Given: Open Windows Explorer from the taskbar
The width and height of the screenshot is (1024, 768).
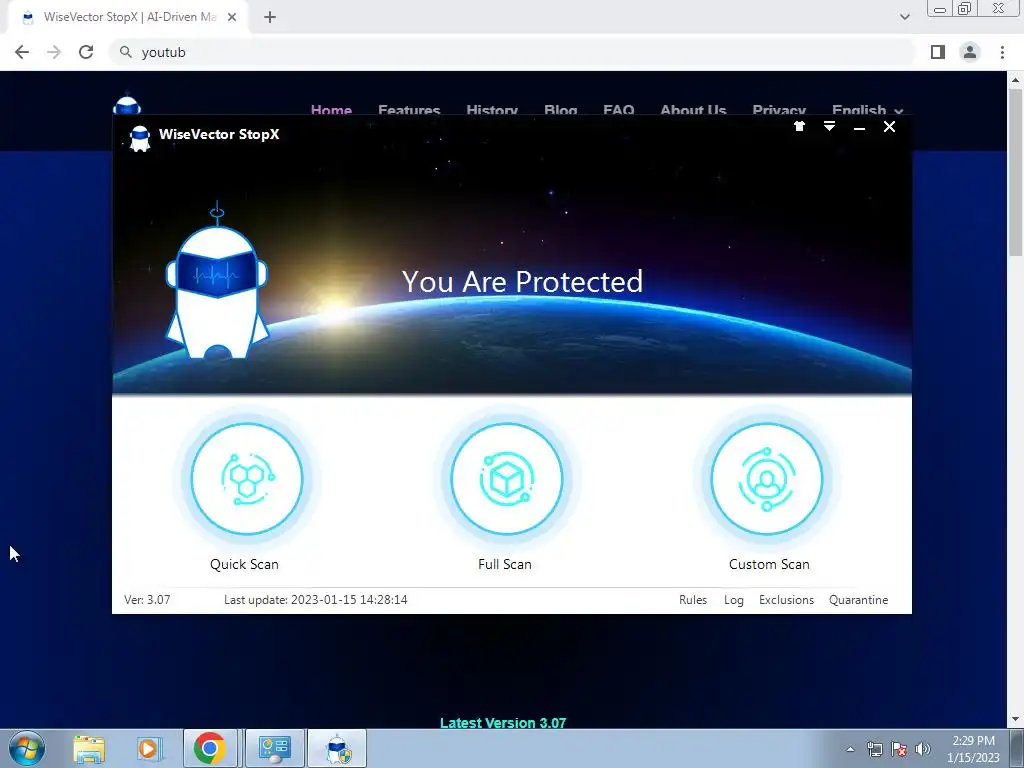Looking at the screenshot, I should [89, 748].
